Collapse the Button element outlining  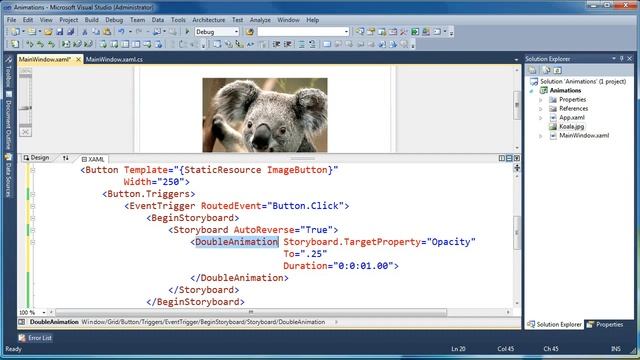coord(33,170)
